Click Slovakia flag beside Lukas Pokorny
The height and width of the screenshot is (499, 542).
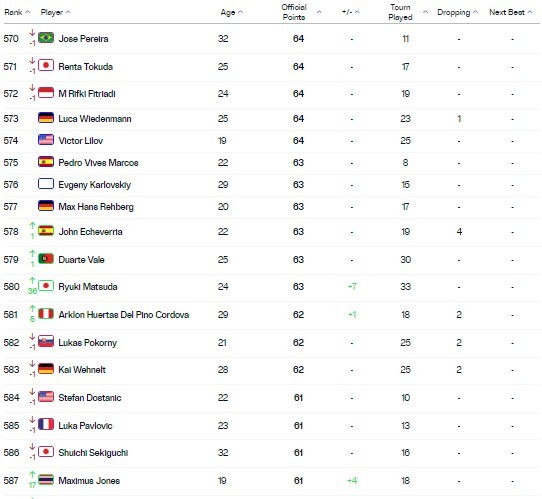pyautogui.click(x=46, y=341)
